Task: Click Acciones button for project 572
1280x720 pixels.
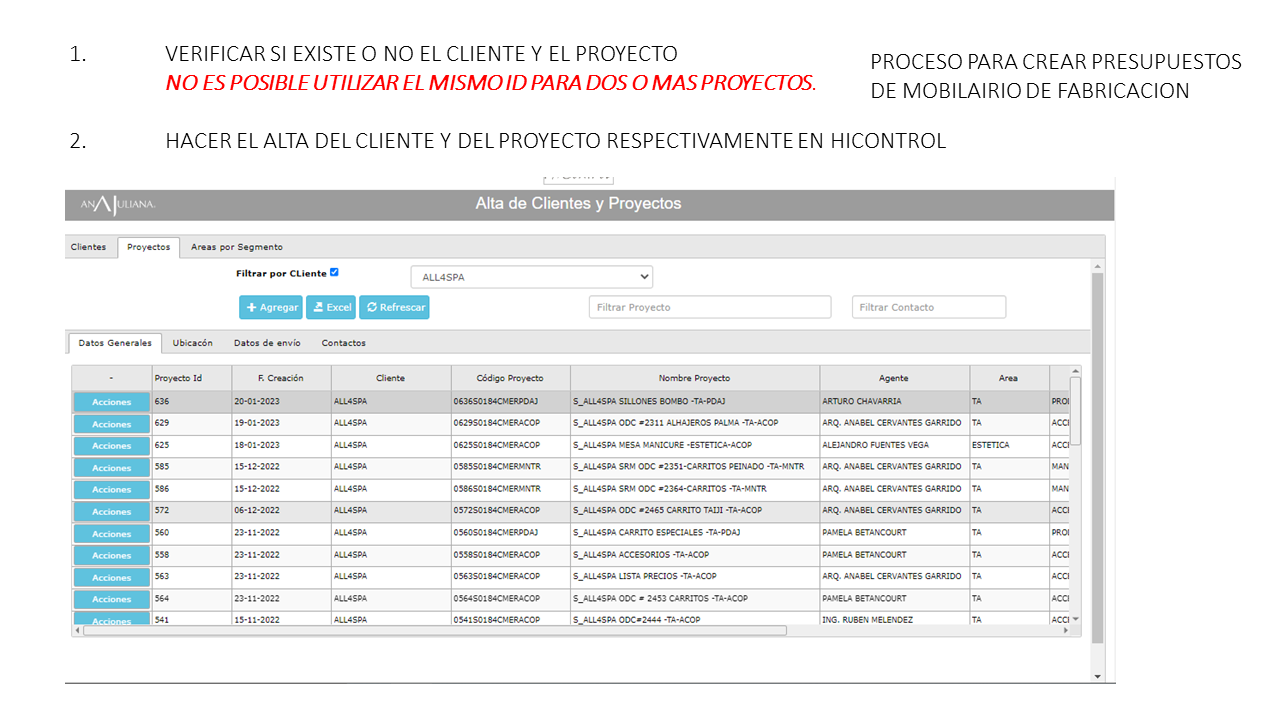Action: [x=112, y=512]
